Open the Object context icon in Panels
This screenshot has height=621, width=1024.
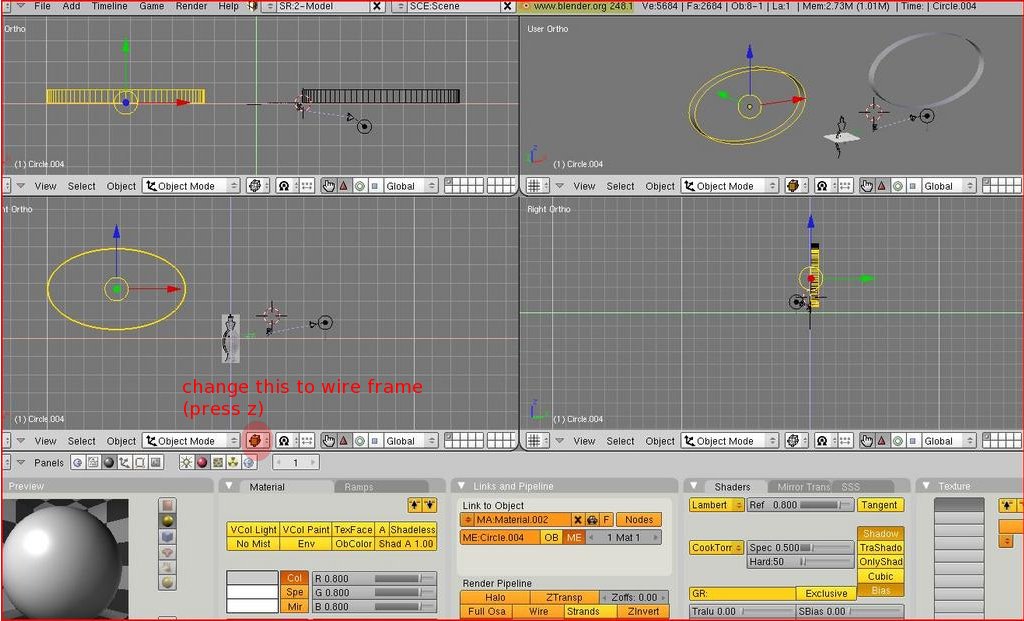click(125, 462)
